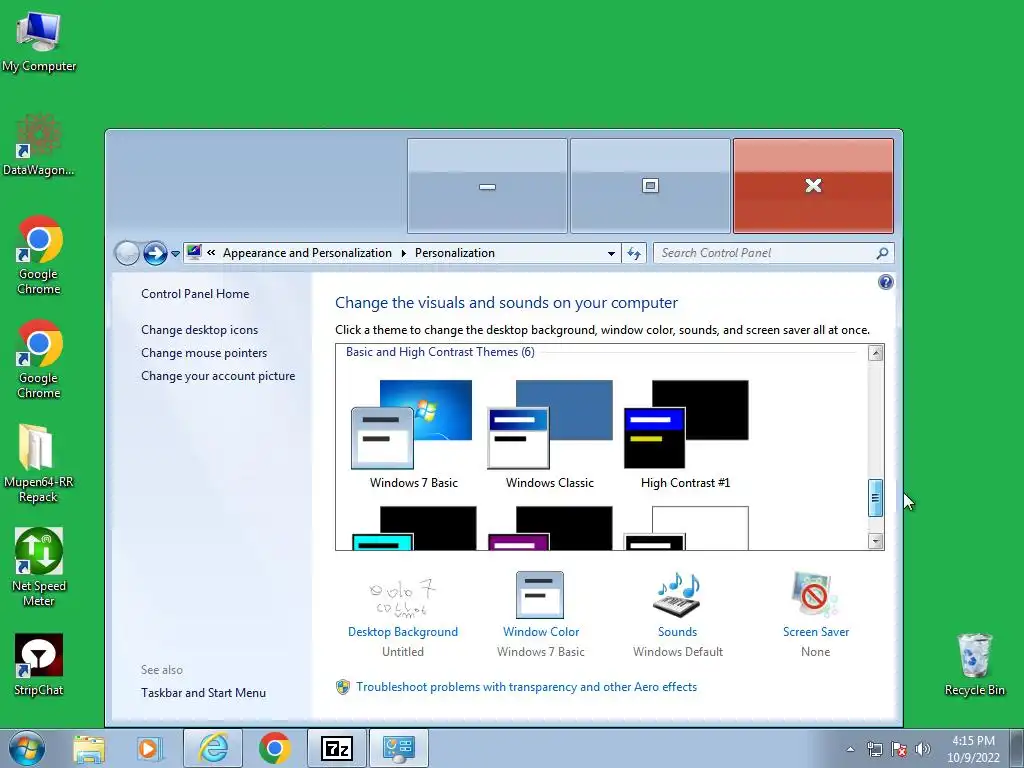Click the volume speaker tray icon
The width and height of the screenshot is (1024, 768).
tap(923, 749)
